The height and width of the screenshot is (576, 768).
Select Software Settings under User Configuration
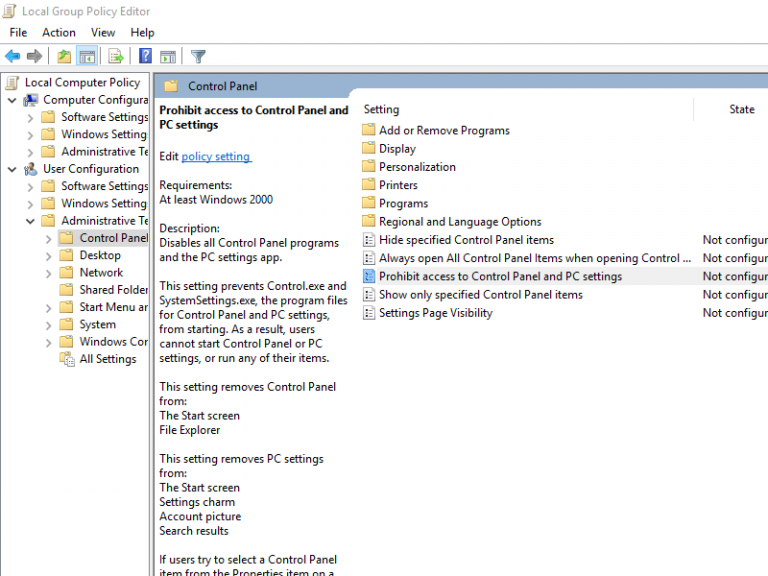coord(104,186)
